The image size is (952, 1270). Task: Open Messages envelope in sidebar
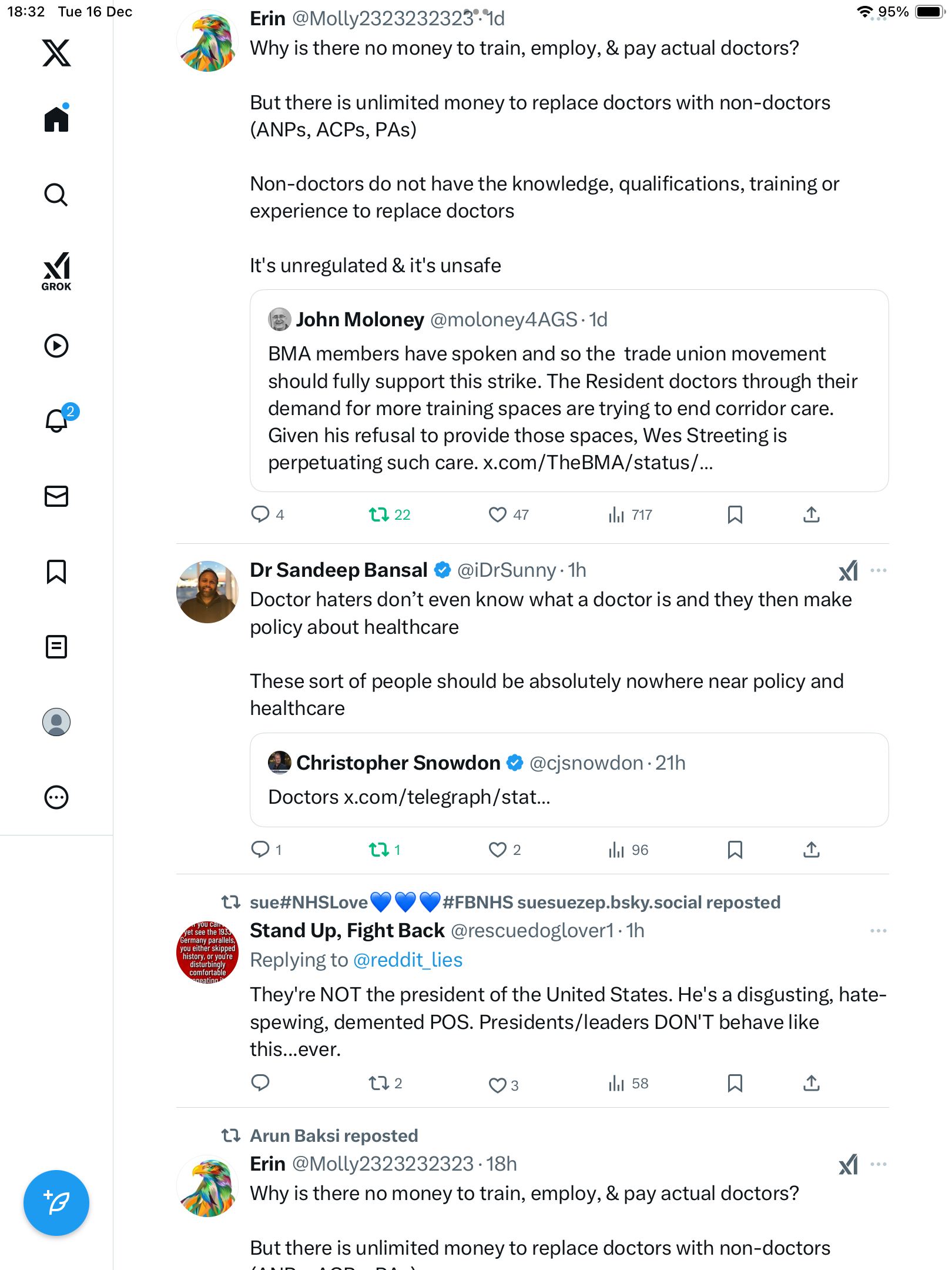click(56, 496)
